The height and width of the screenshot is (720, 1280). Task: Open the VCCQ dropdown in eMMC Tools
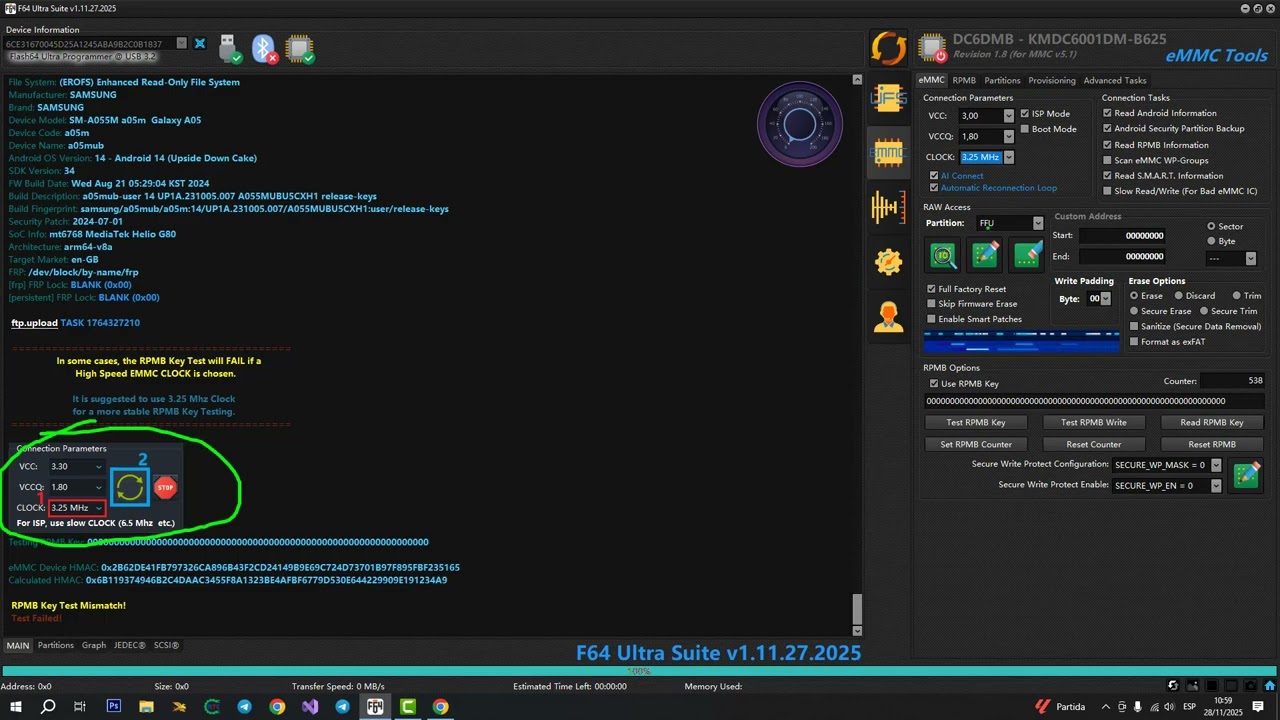pos(1009,137)
